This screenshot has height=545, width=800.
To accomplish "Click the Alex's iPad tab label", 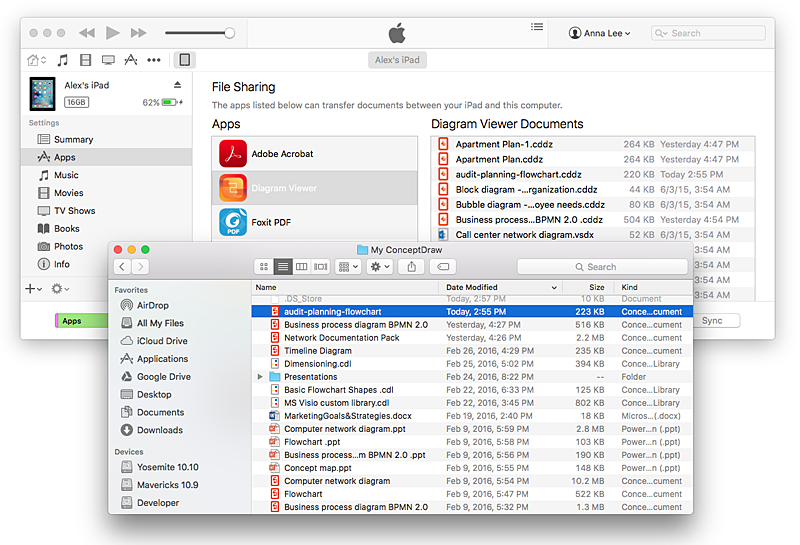I will tap(397, 60).
